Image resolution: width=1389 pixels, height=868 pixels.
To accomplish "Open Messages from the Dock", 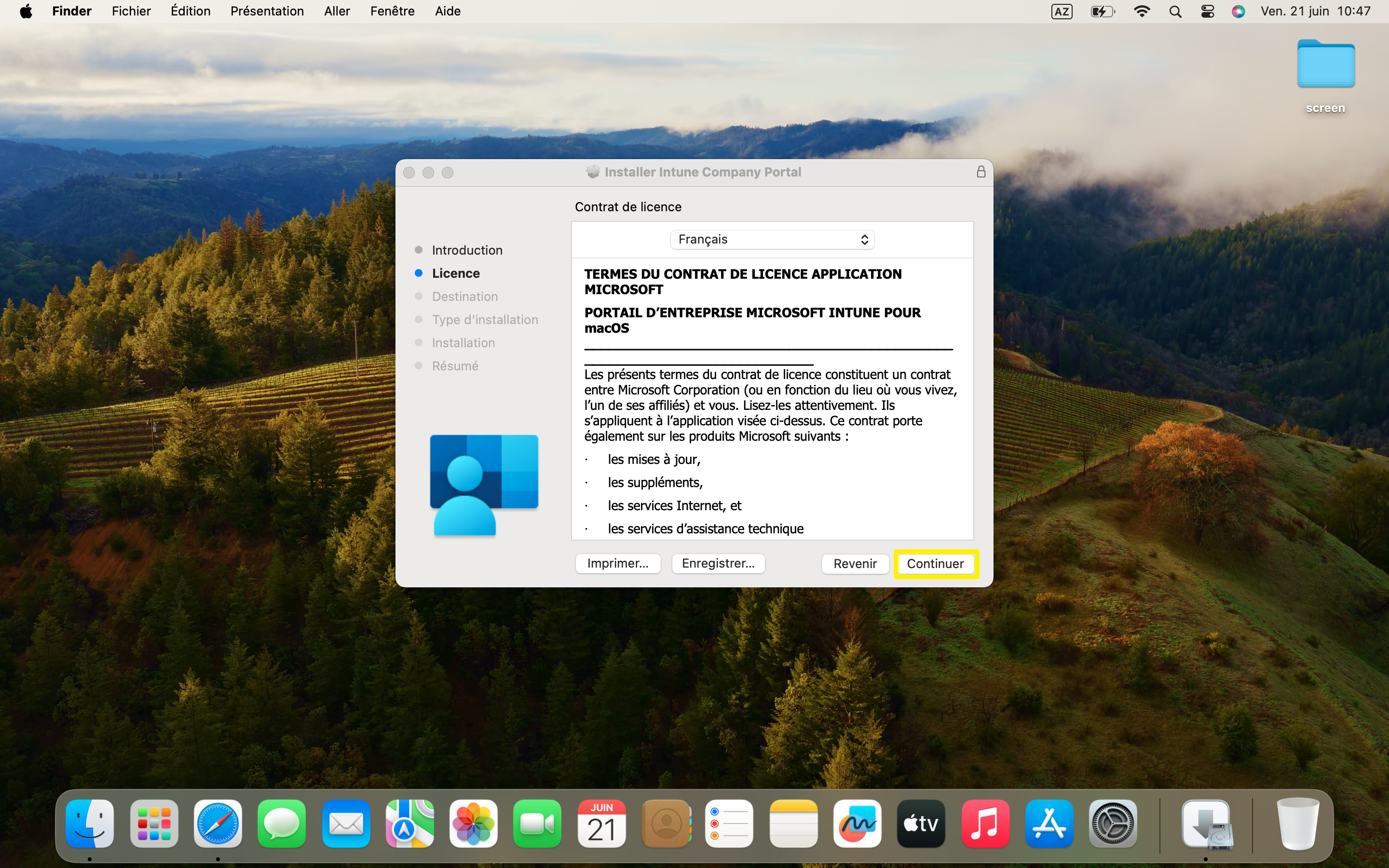I will click(x=282, y=824).
